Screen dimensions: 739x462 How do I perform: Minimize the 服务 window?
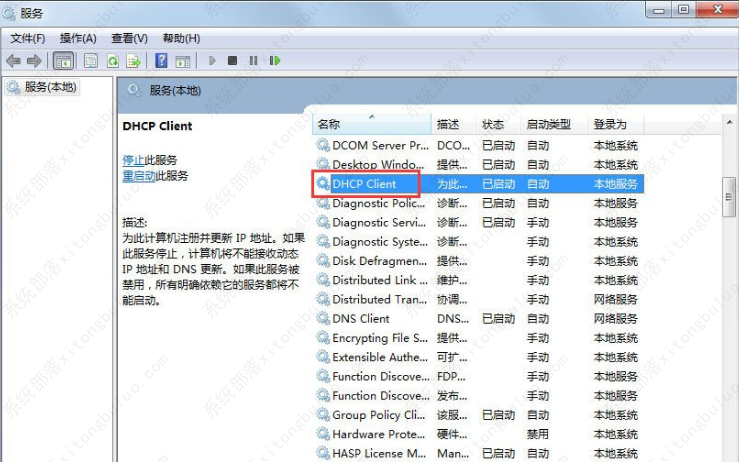click(x=659, y=10)
